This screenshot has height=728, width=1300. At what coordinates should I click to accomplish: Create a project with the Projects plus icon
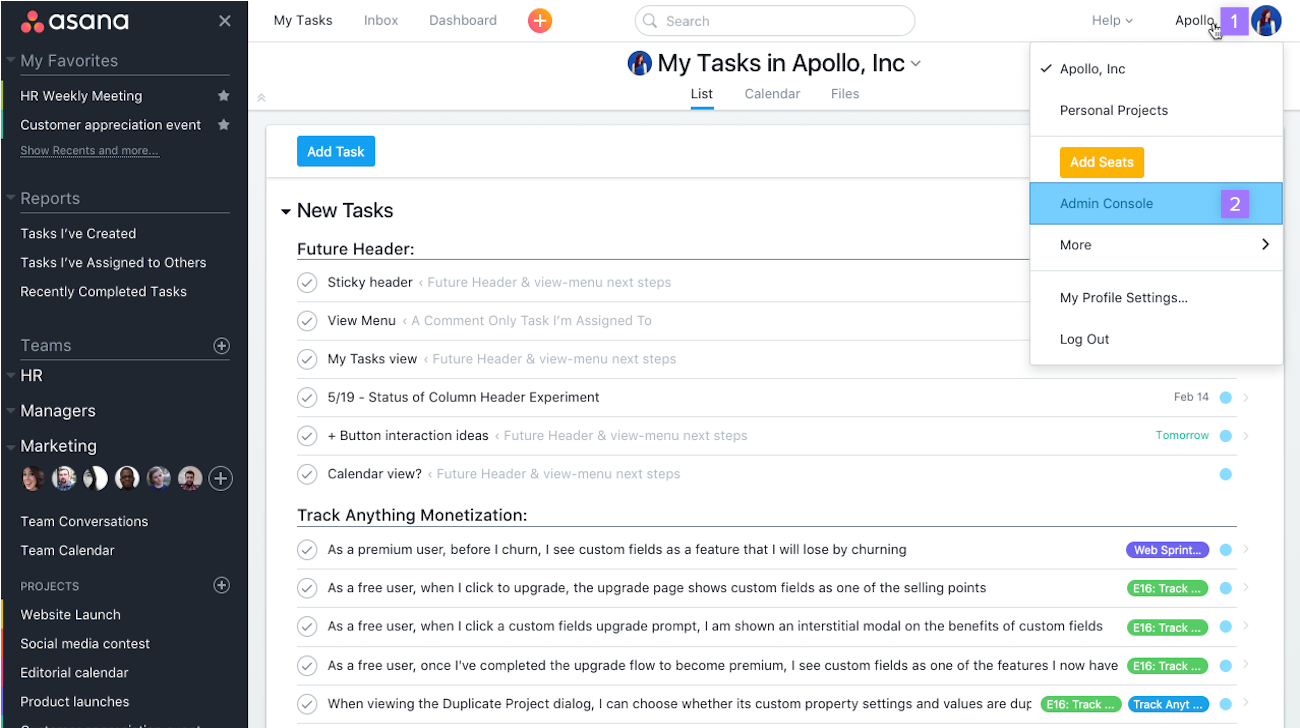[x=222, y=586]
